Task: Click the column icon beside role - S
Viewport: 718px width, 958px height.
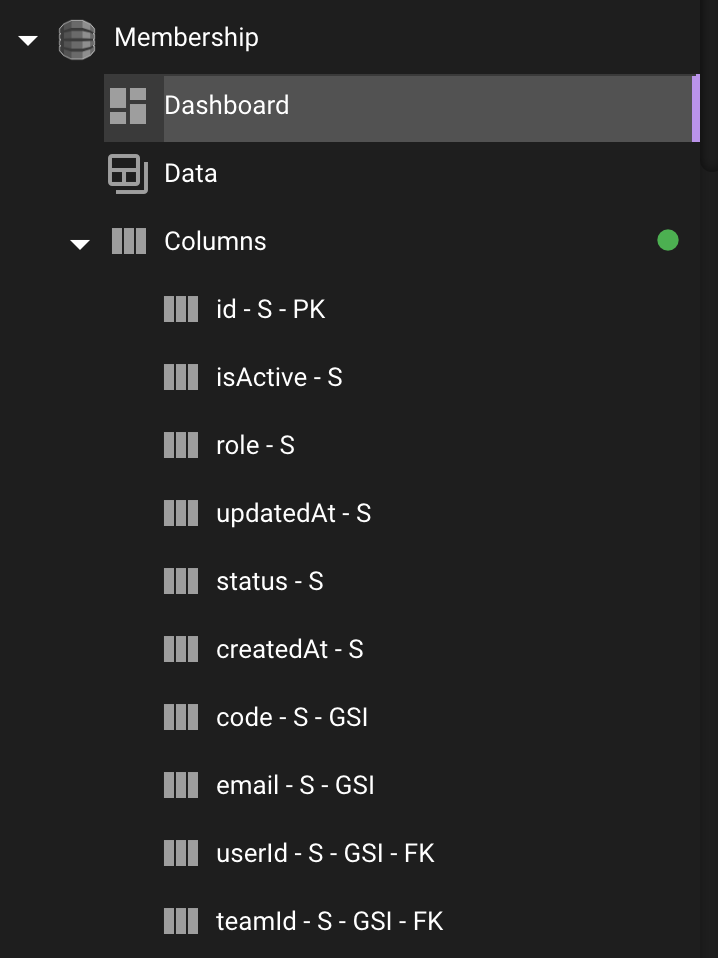Action: tap(181, 445)
